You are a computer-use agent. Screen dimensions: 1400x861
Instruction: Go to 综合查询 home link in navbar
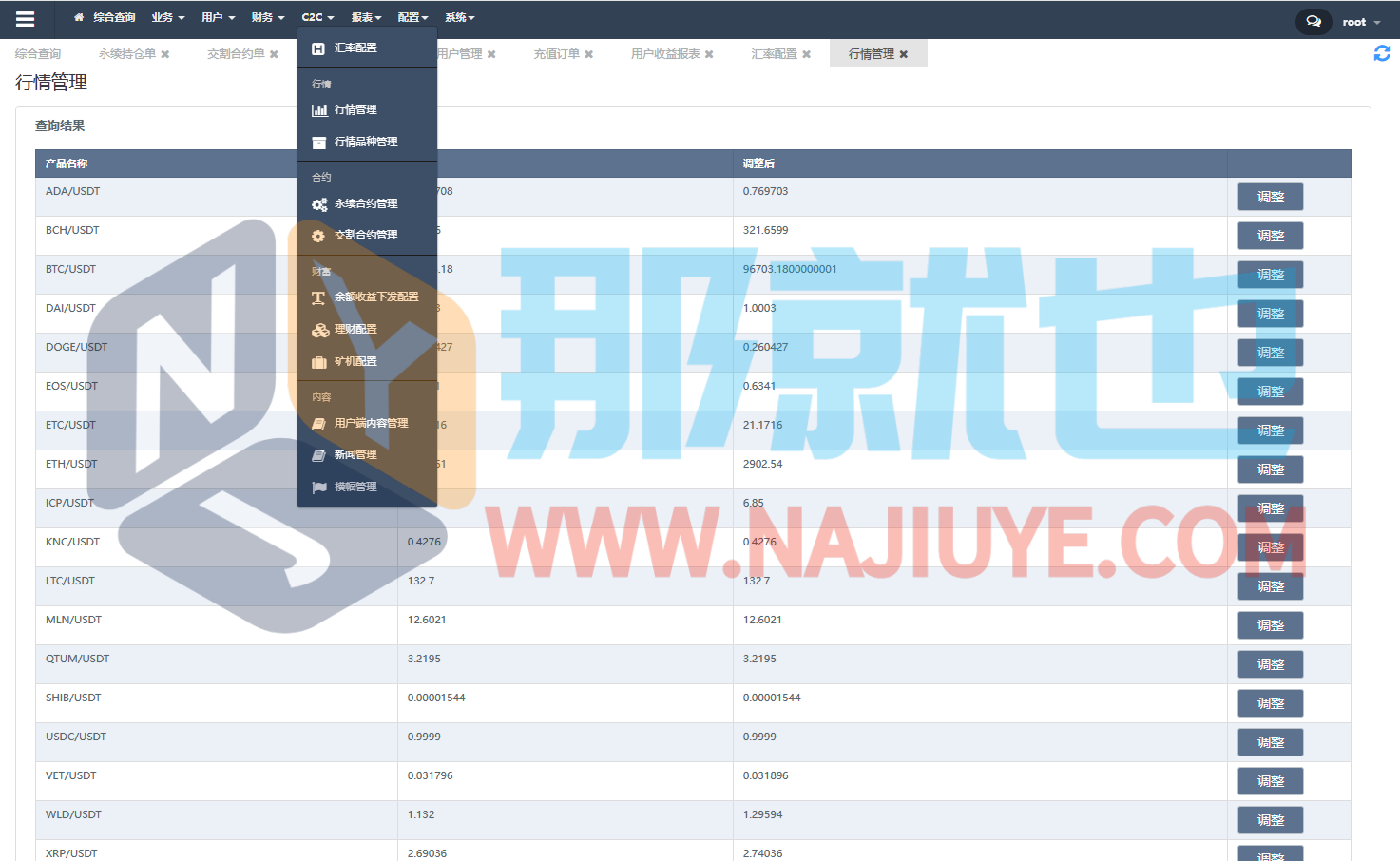(x=105, y=18)
